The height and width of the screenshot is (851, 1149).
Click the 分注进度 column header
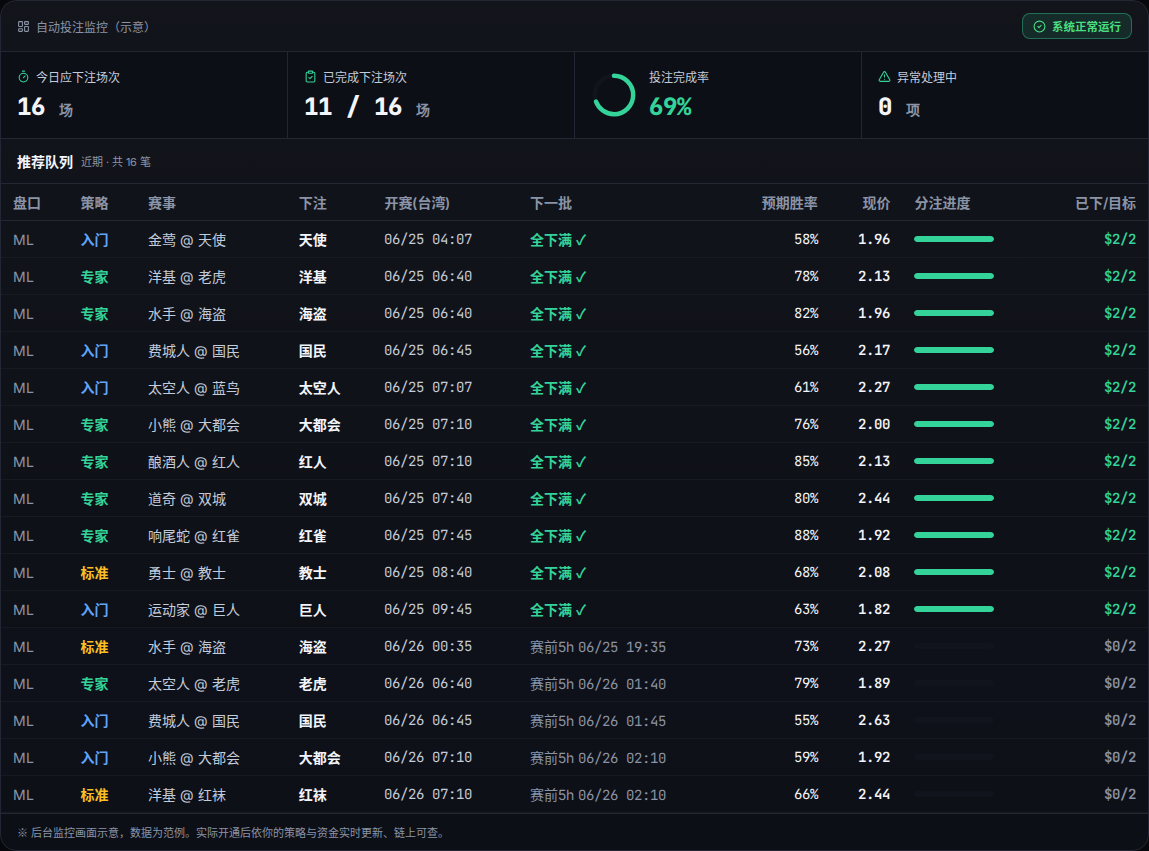942,203
